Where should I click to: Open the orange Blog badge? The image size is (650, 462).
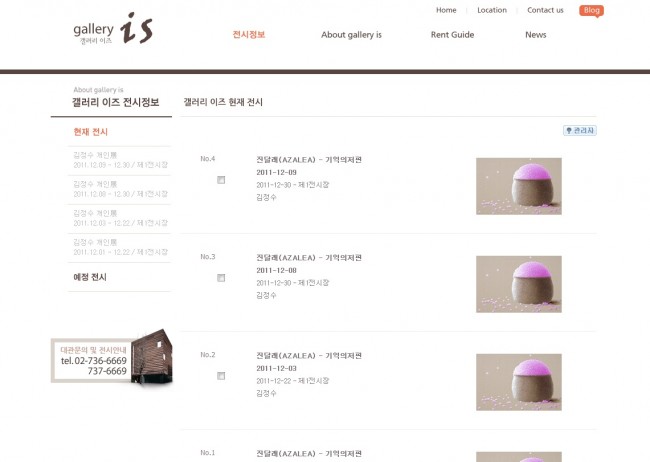coord(591,10)
